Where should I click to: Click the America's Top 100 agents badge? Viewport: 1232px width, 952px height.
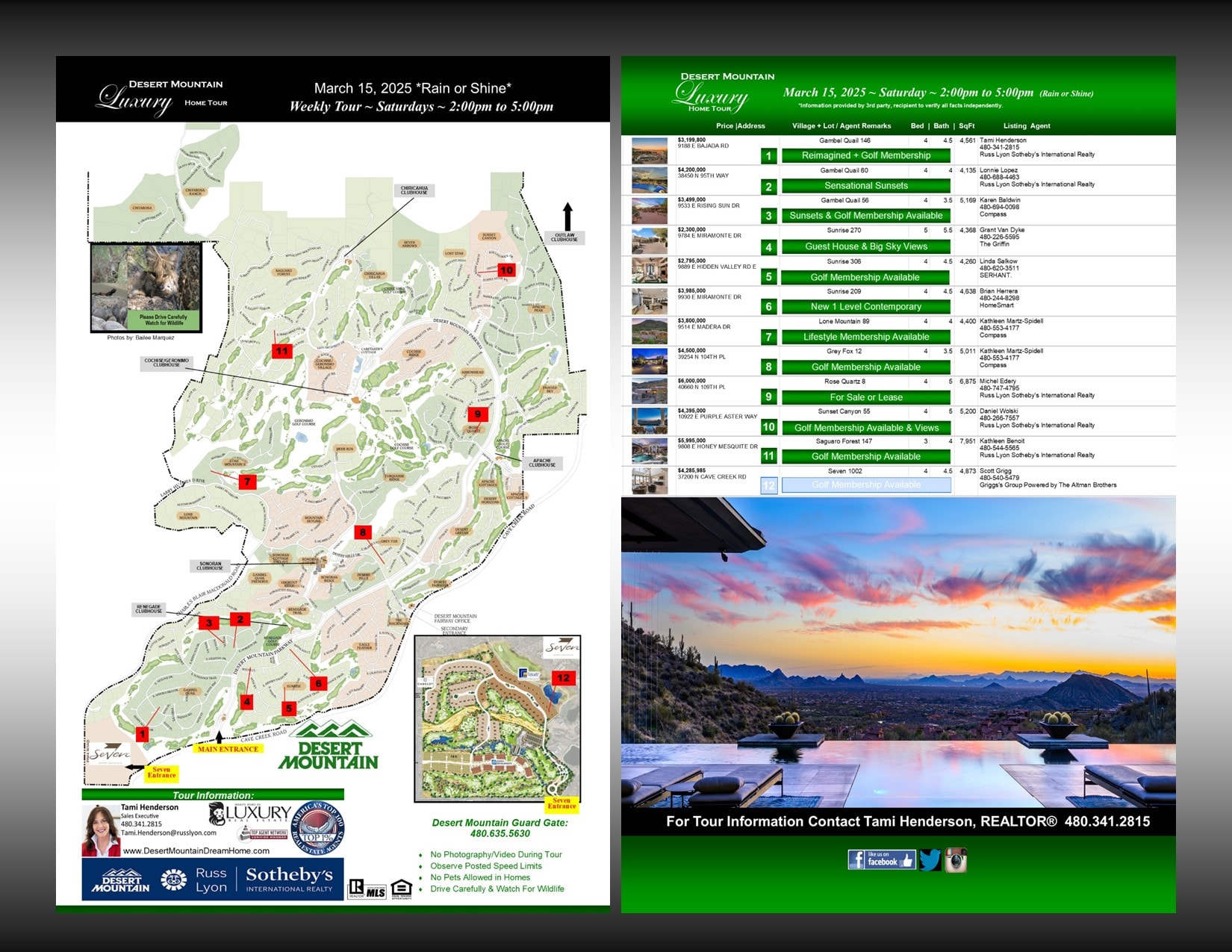317,828
